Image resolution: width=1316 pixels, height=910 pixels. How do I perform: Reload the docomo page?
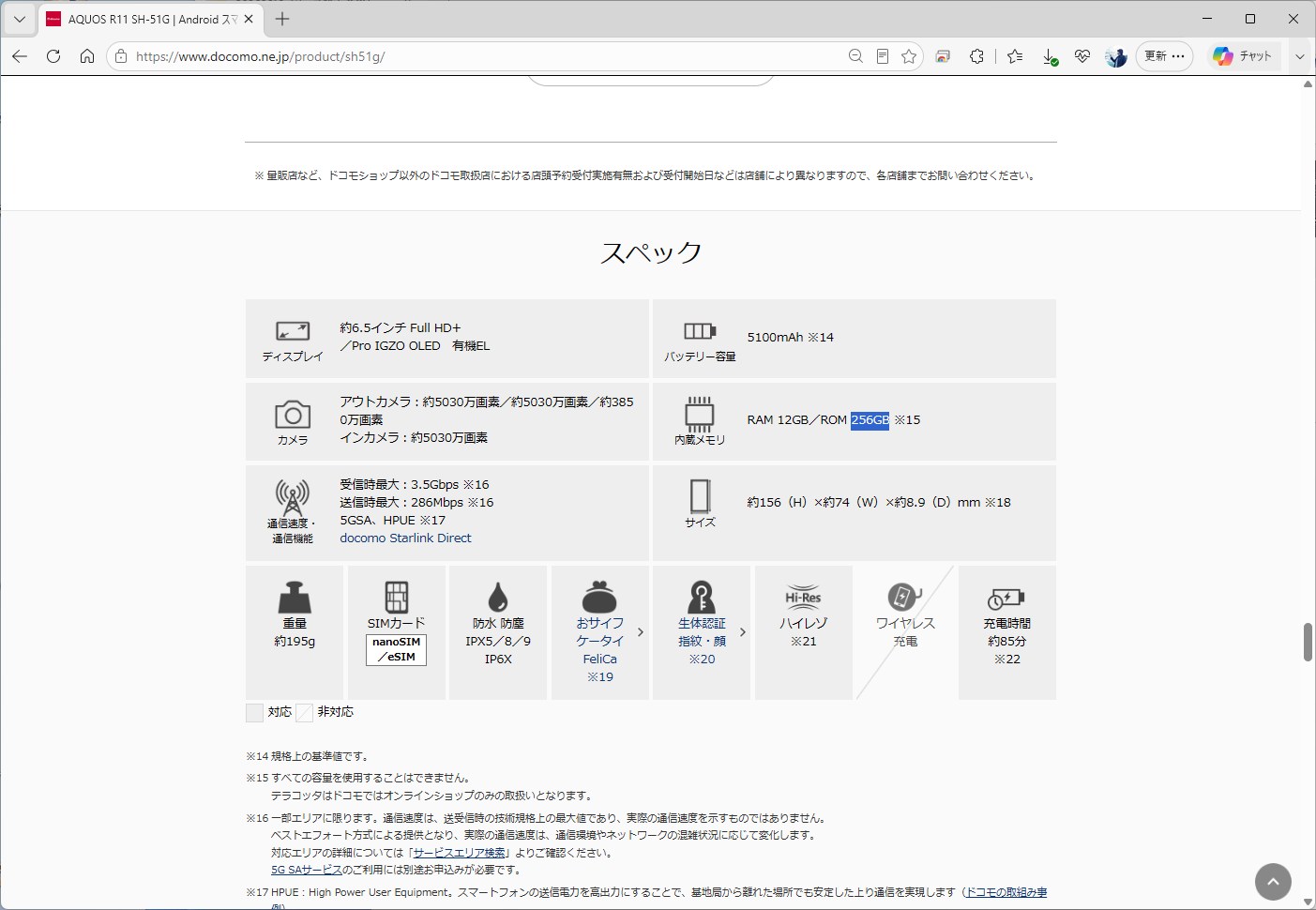click(x=53, y=56)
